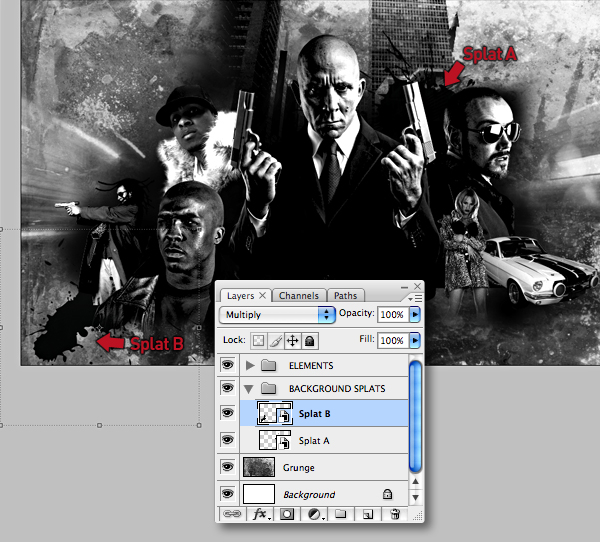Click the Fill value field

pyautogui.click(x=393, y=340)
